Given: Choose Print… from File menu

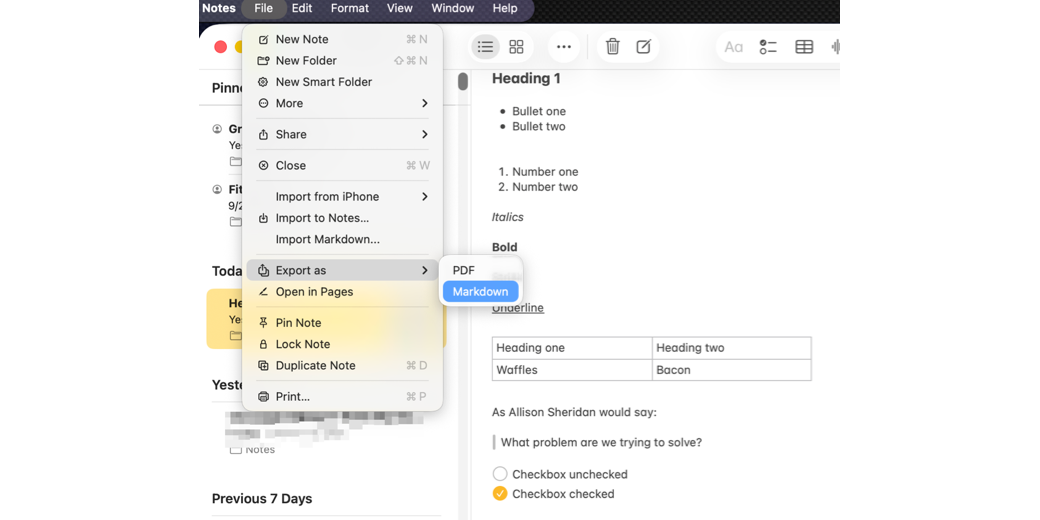Looking at the screenshot, I should [342, 396].
